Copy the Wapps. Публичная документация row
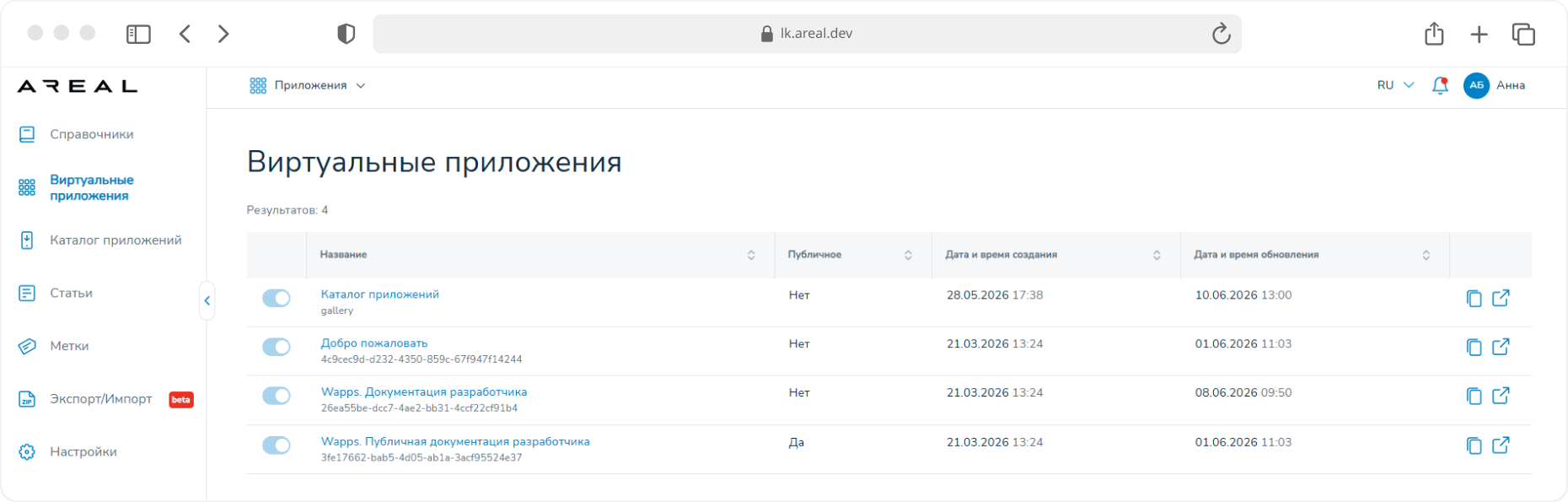Viewport: 1568px width, 502px height. coord(1474,445)
